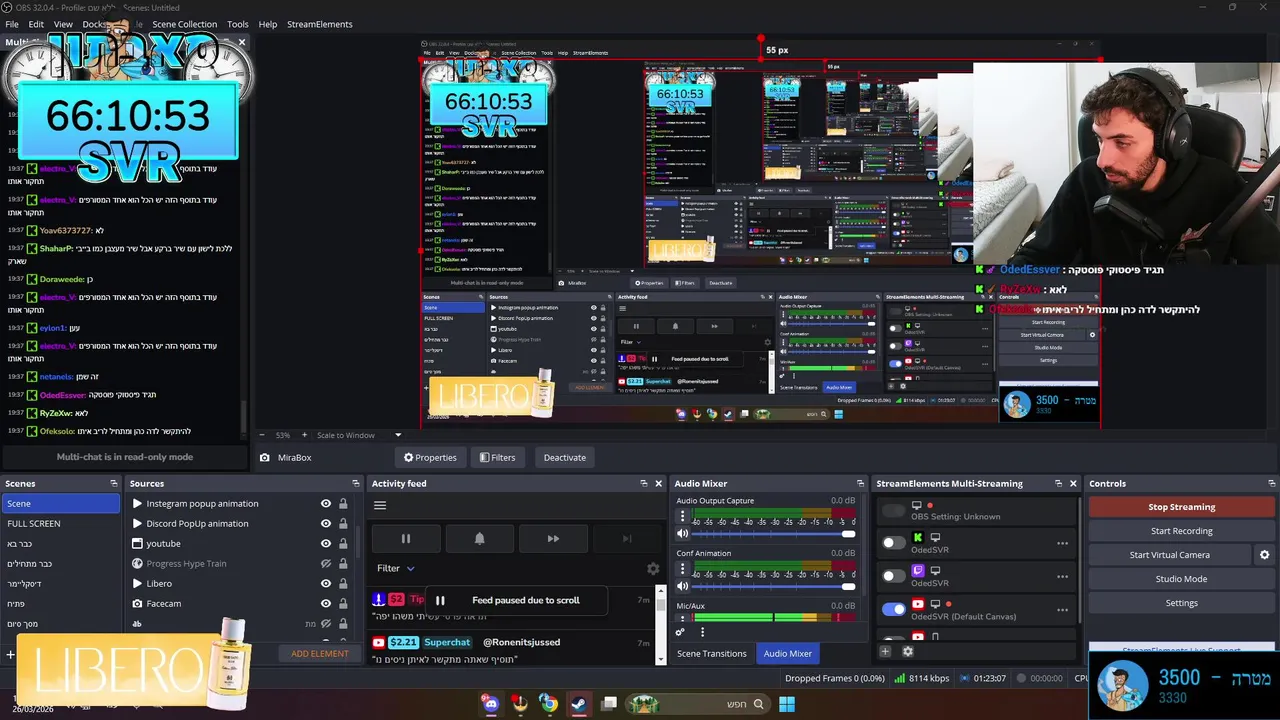Expand the Activity feed Filter dropdown
The image size is (1280, 720).
coord(395,568)
